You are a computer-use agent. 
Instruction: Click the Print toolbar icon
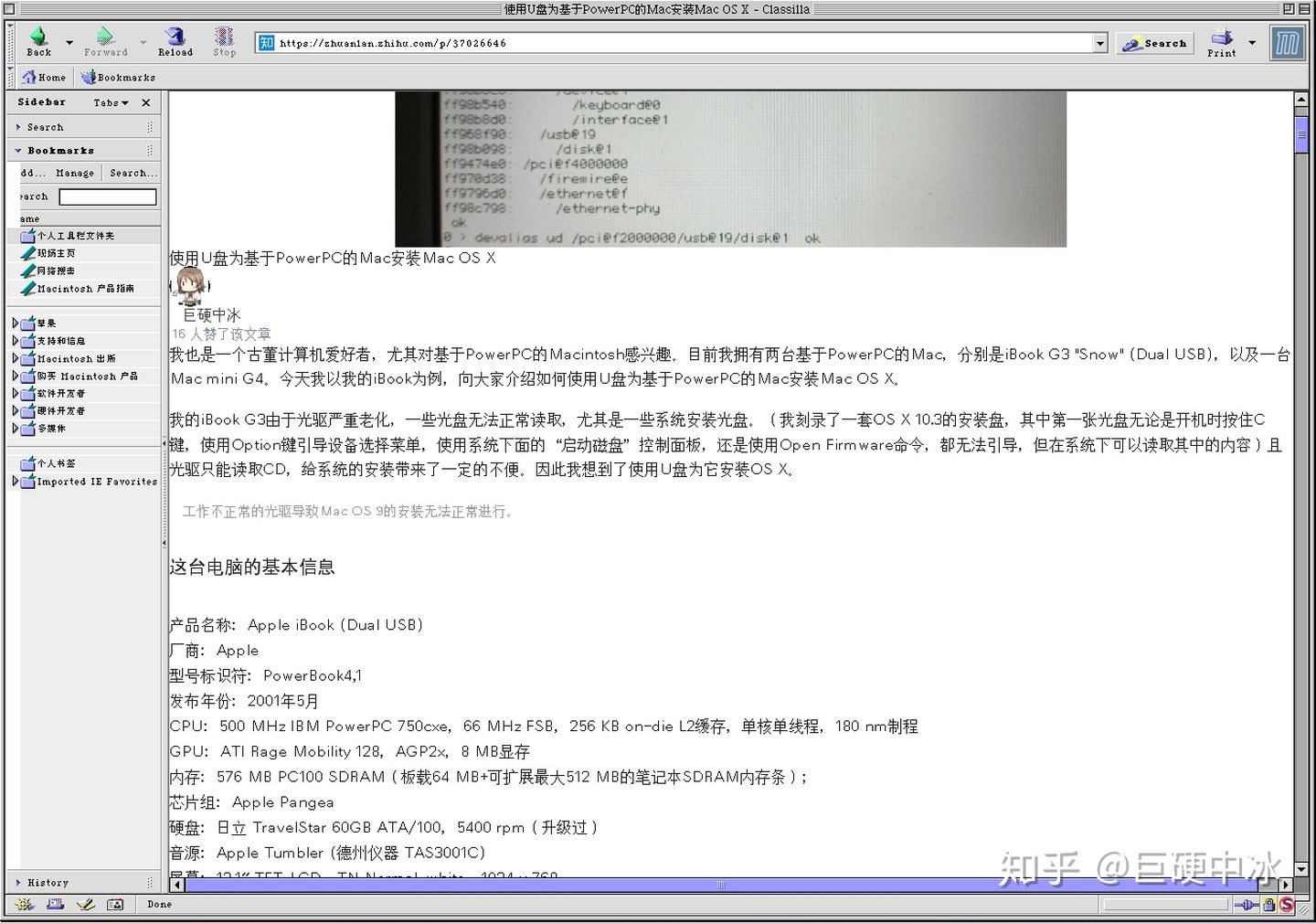pyautogui.click(x=1221, y=41)
